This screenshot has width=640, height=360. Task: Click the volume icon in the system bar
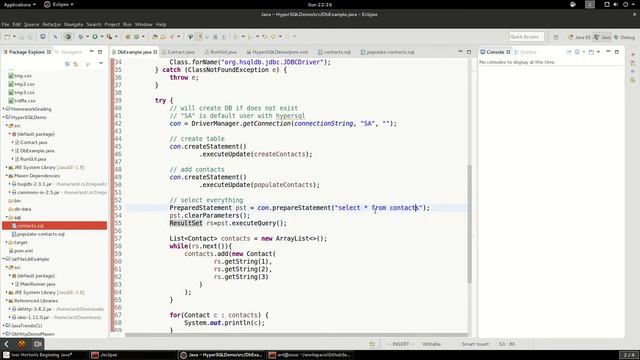coord(616,4)
